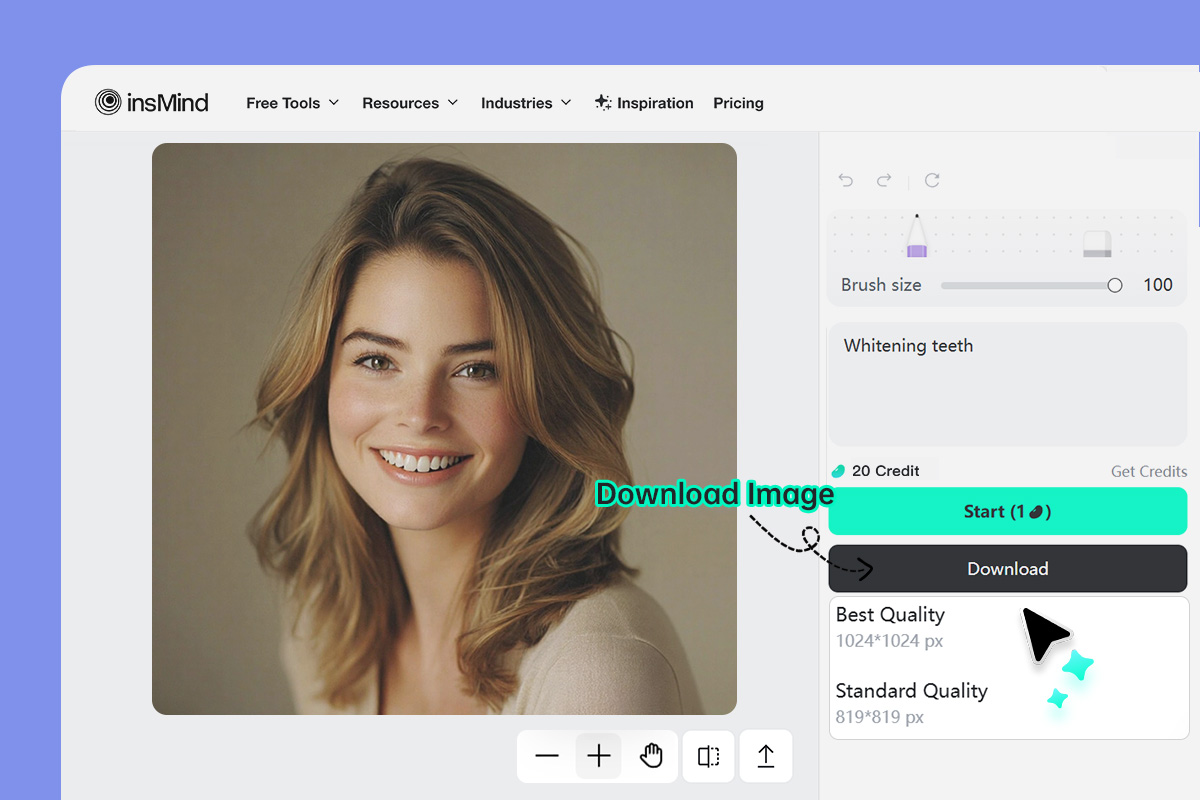Choose Best Quality download option
The height and width of the screenshot is (800, 1200).
[x=890, y=626]
